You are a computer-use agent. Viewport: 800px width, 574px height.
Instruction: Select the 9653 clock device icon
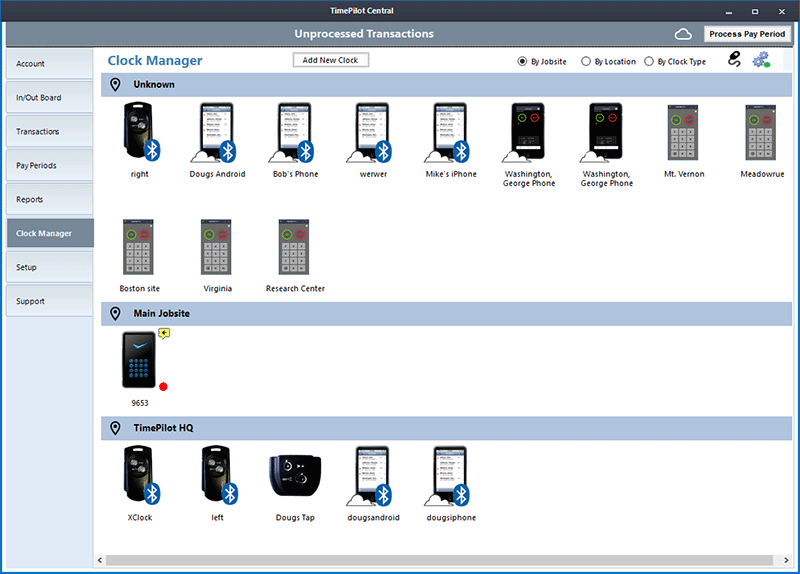click(139, 360)
